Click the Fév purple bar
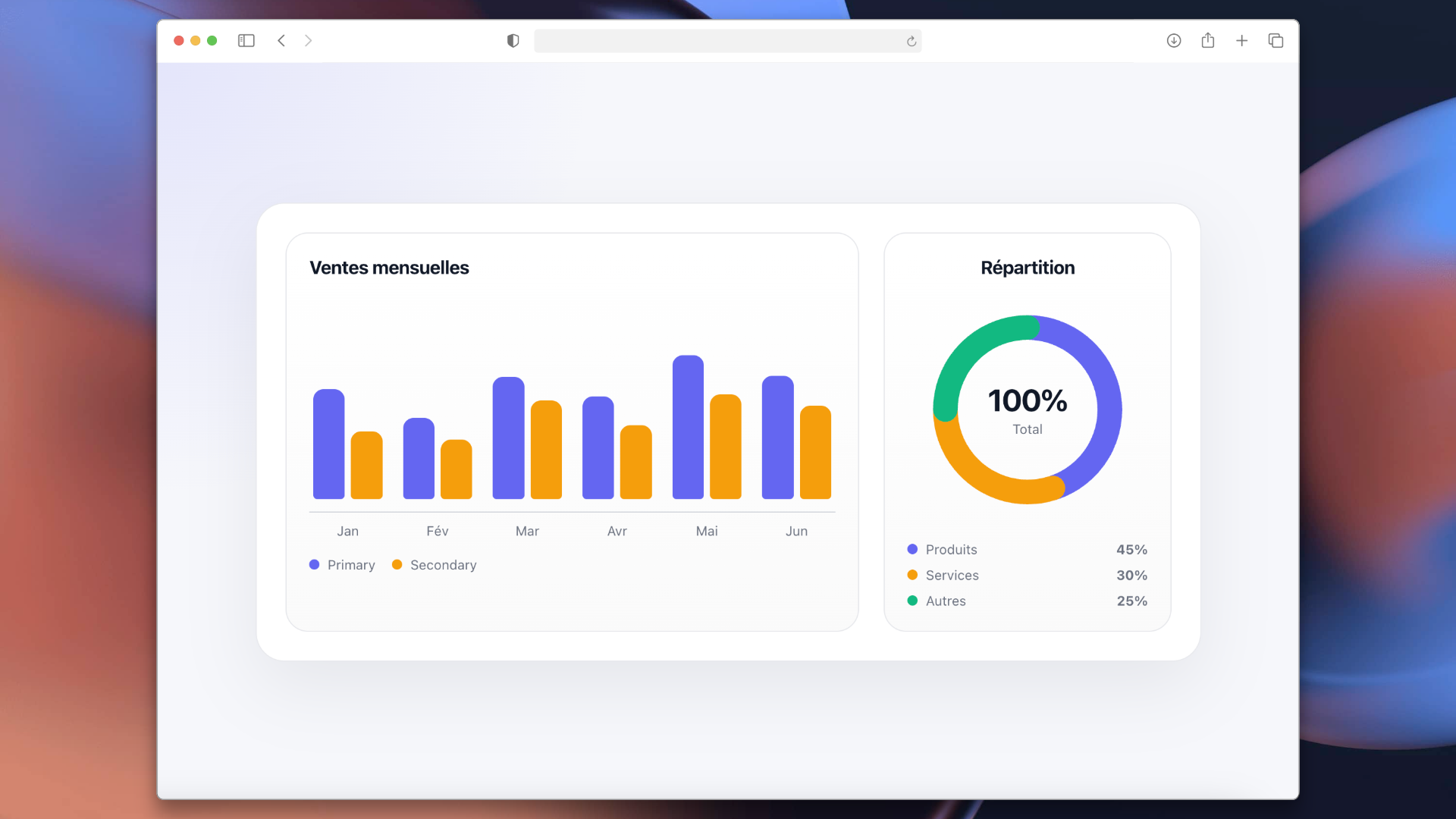Viewport: 1456px width, 819px height. [x=419, y=459]
